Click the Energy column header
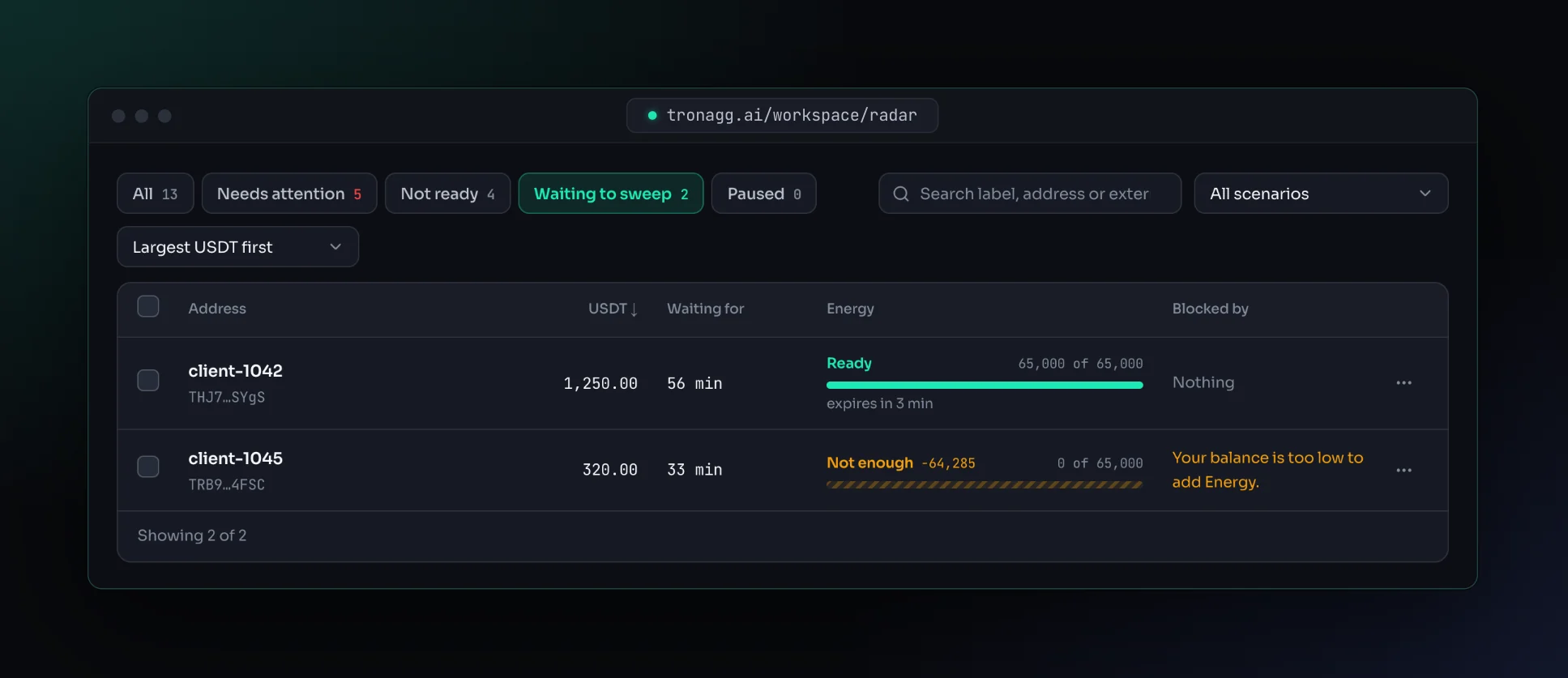The image size is (1568, 678). [850, 309]
